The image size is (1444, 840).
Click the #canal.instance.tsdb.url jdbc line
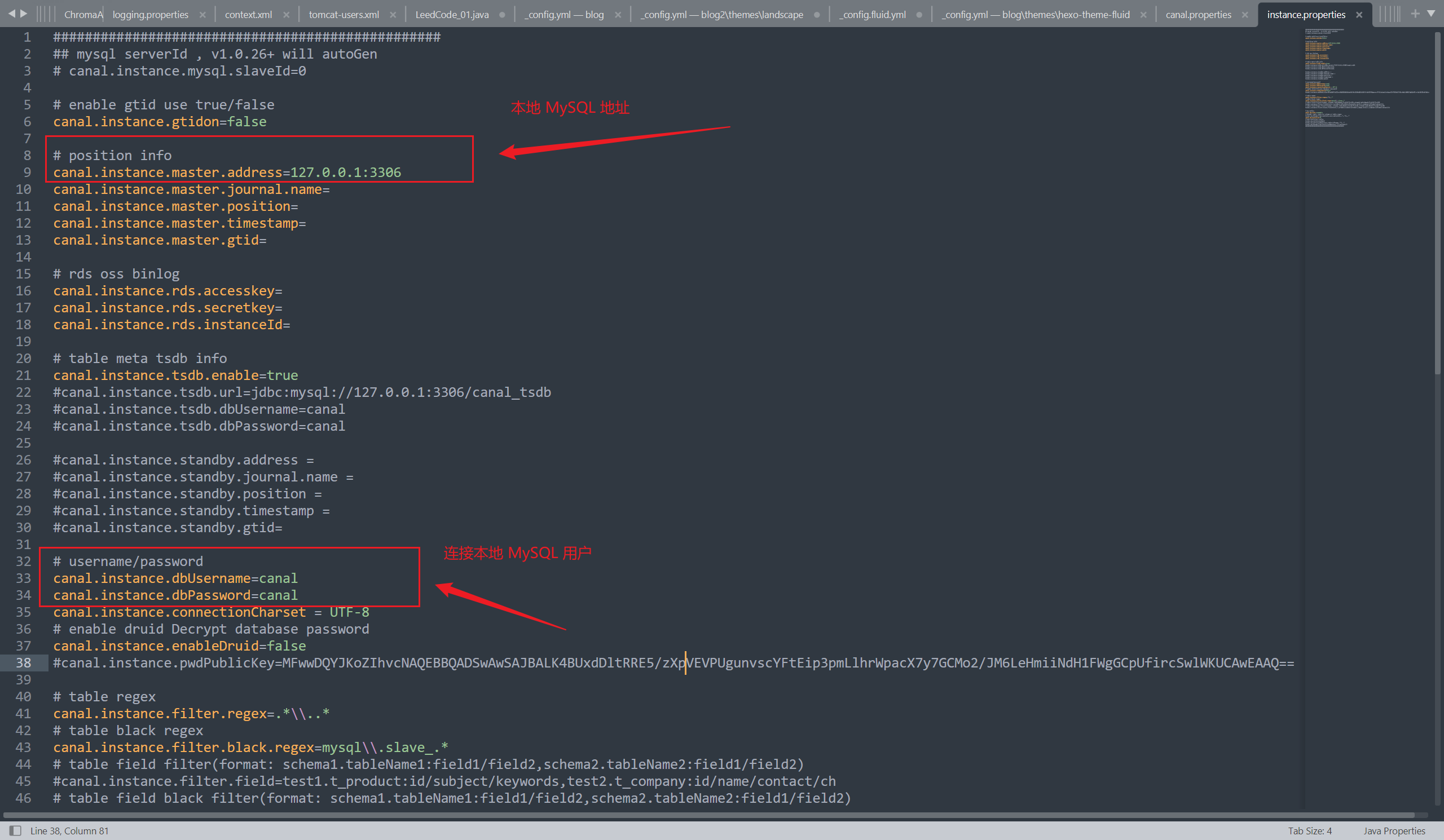point(302,392)
